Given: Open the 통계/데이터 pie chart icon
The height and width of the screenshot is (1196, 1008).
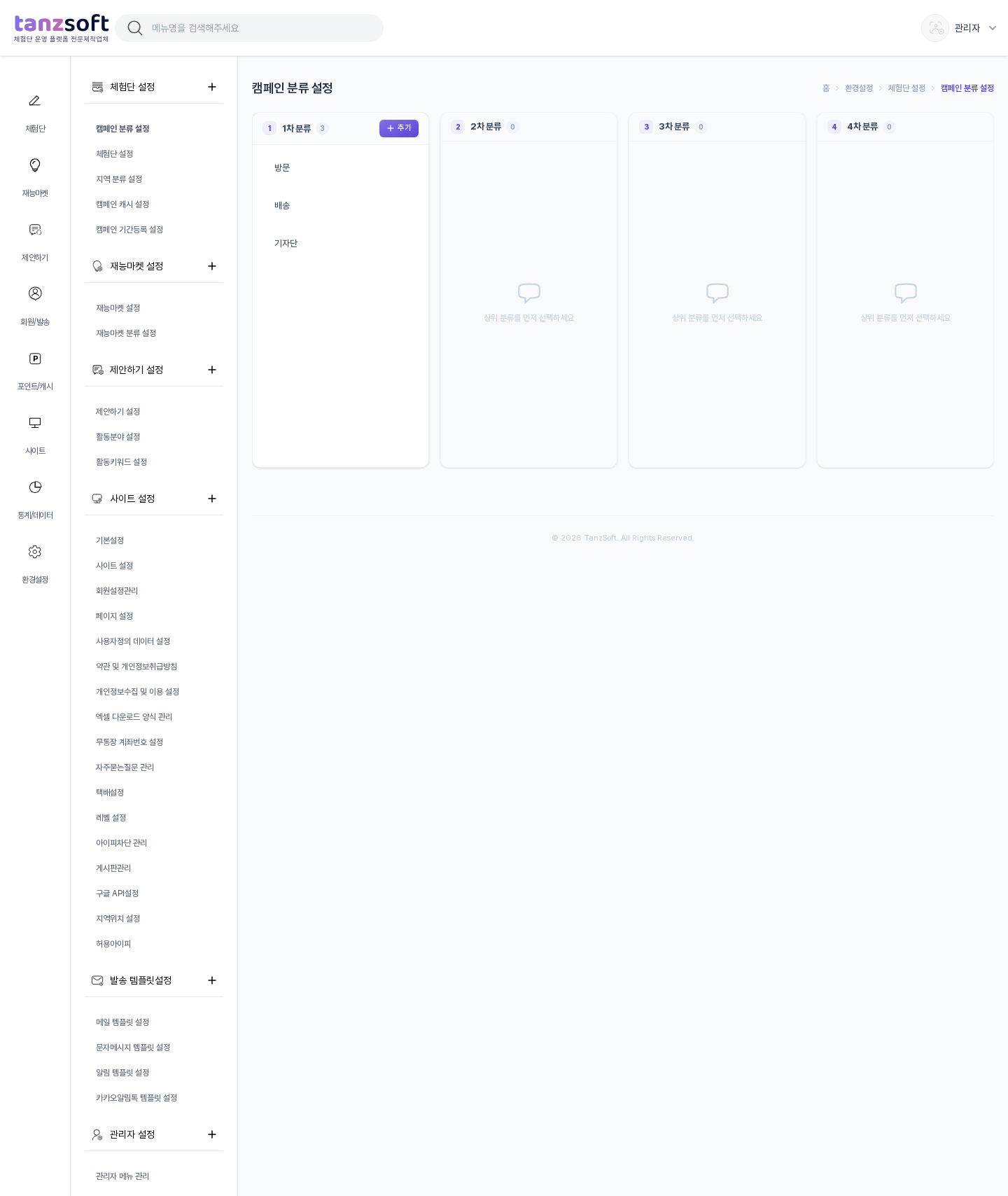Looking at the screenshot, I should 35,487.
